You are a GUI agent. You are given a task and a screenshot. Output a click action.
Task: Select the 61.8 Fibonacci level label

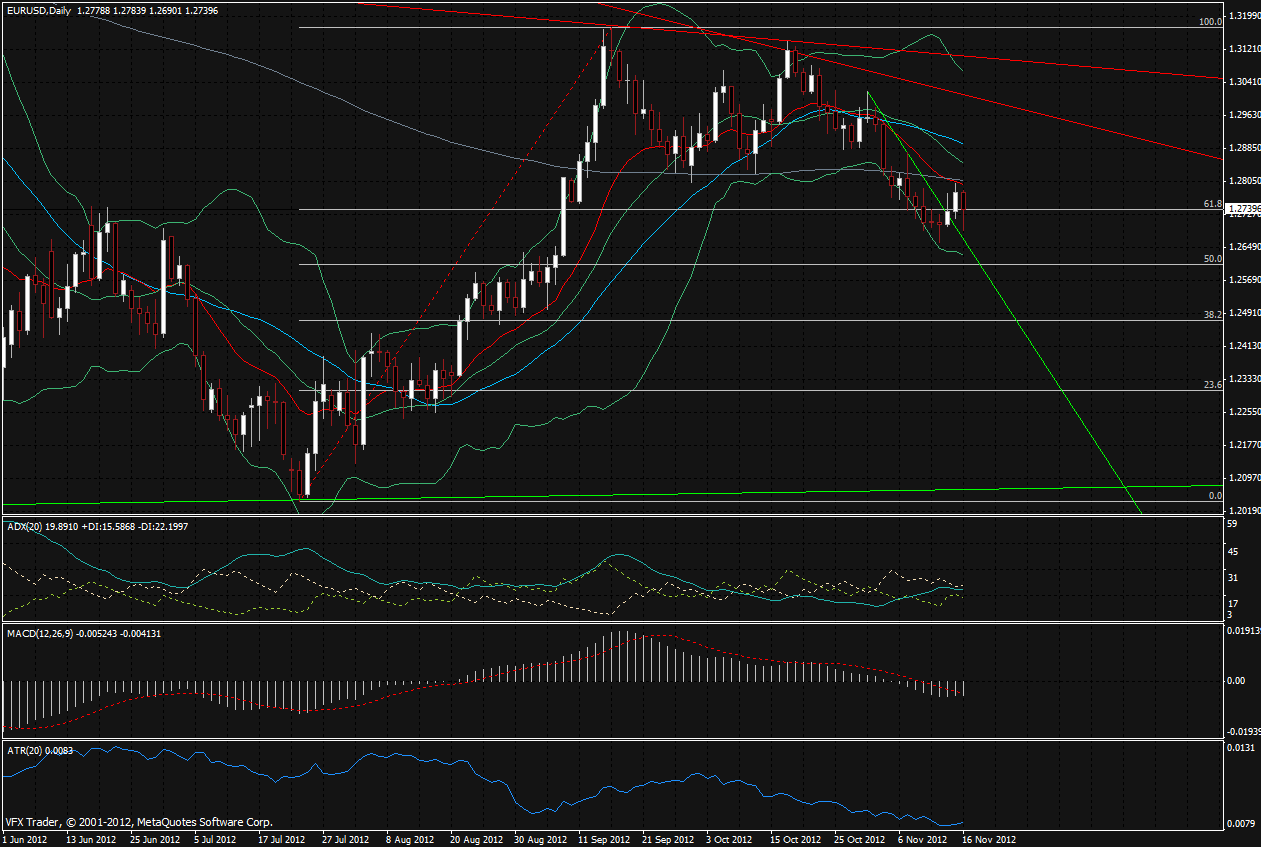pos(1212,203)
